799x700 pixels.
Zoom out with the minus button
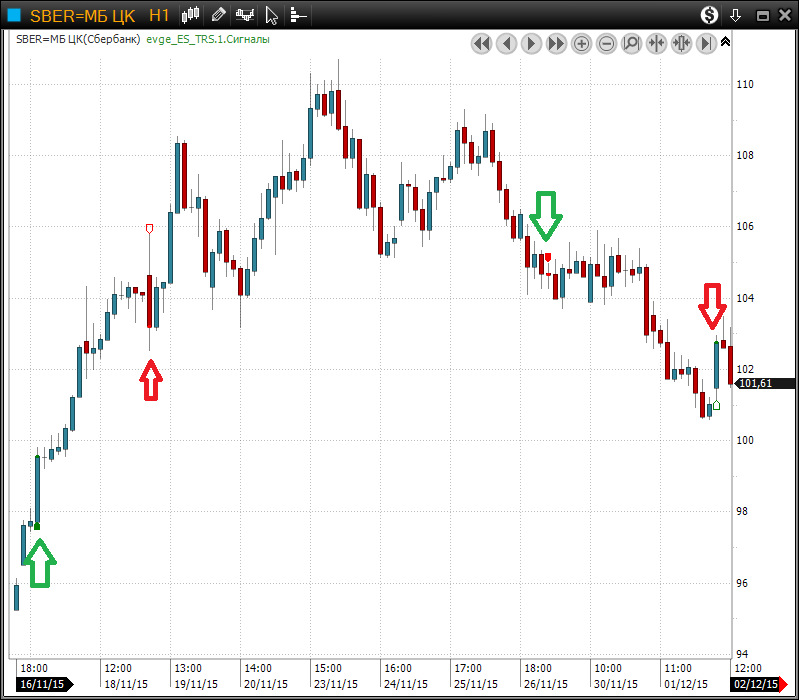(607, 43)
